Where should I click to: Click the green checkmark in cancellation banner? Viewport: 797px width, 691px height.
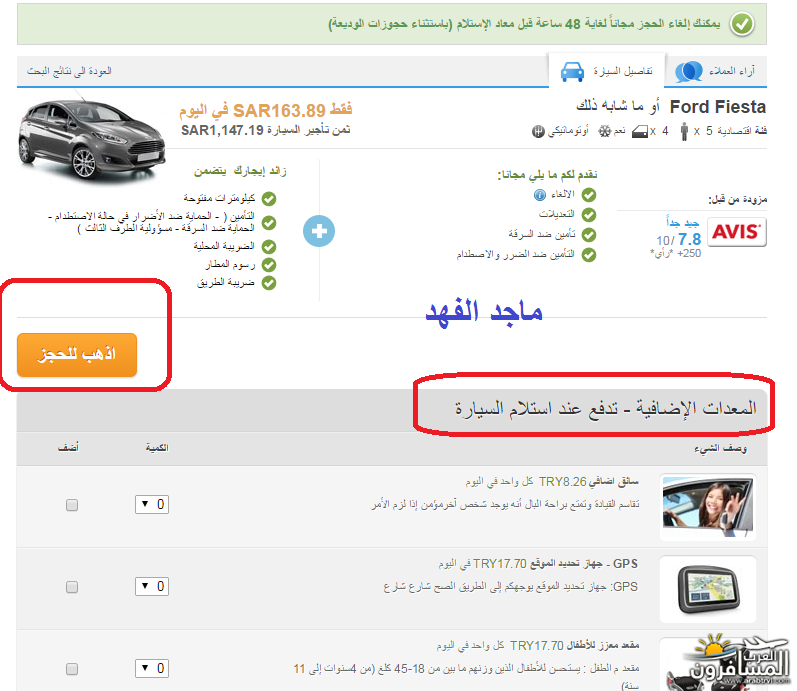742,24
